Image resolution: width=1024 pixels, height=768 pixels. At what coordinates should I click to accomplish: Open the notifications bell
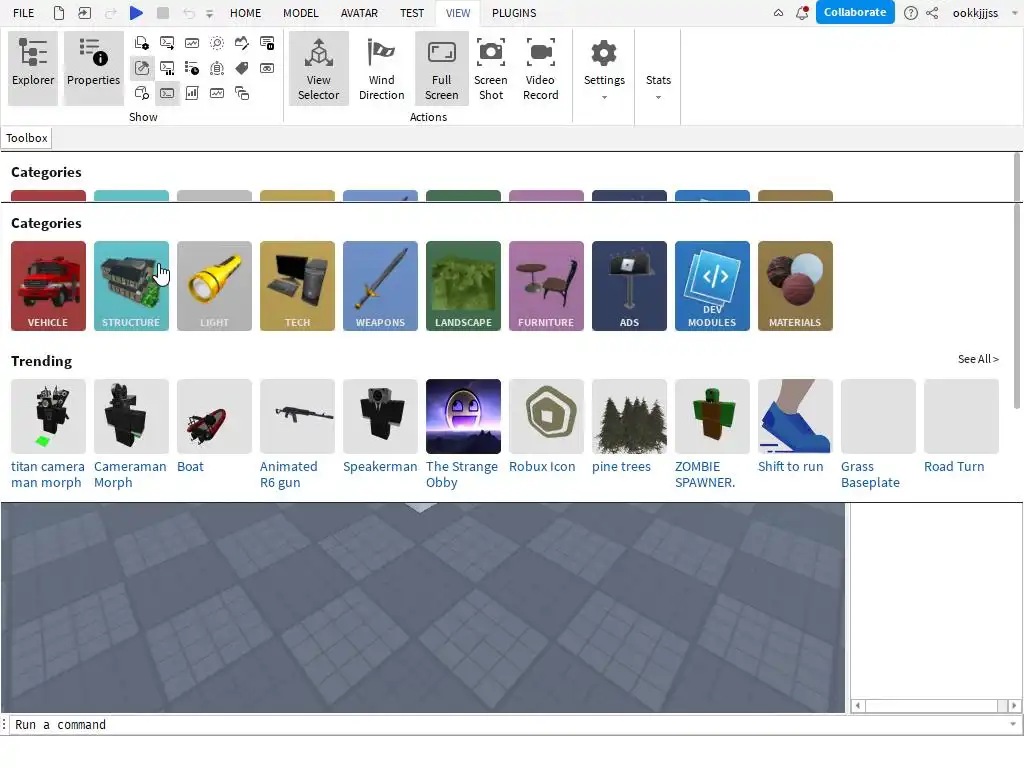(x=802, y=12)
